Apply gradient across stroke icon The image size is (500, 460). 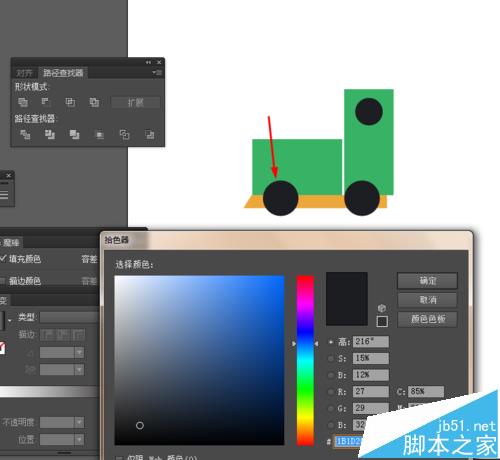[x=79, y=334]
